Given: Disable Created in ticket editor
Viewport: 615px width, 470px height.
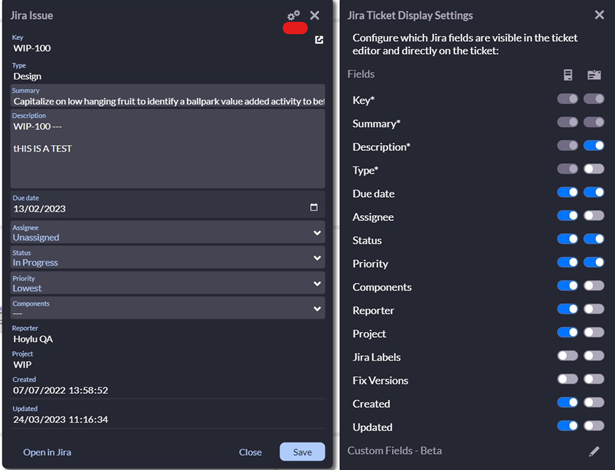Looking at the screenshot, I should pos(567,403).
